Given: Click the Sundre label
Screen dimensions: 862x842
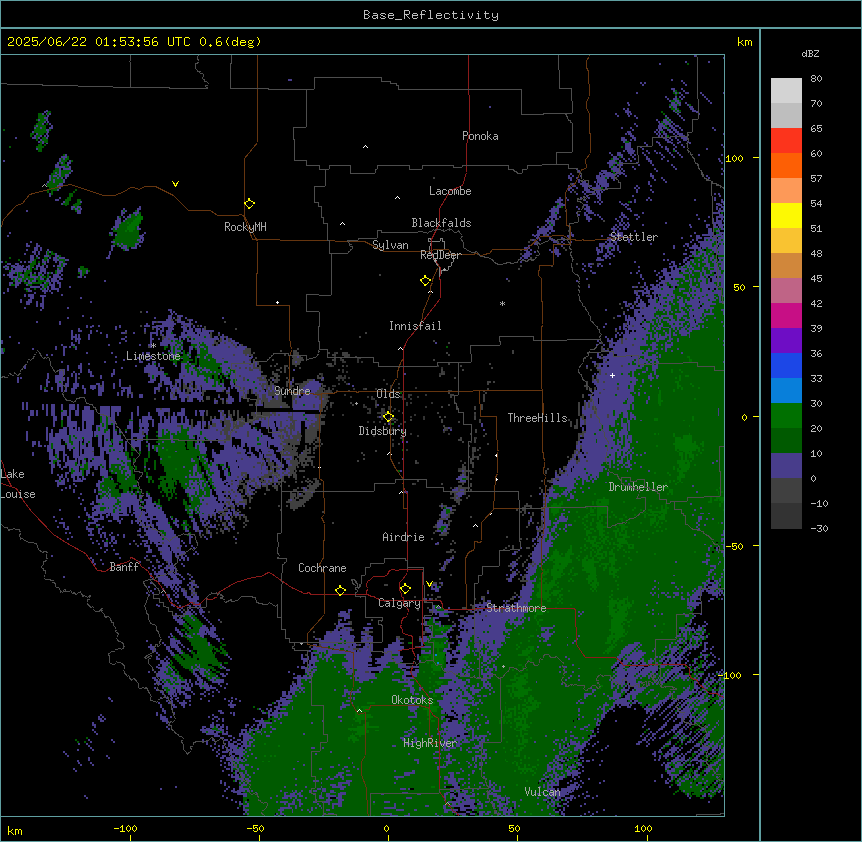Looking at the screenshot, I should point(292,391).
